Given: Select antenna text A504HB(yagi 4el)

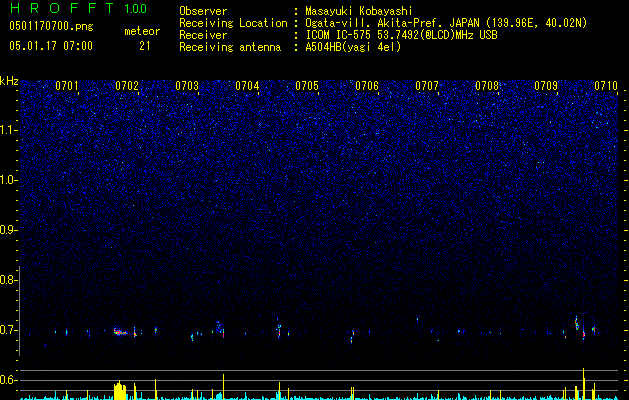Looking at the screenshot, I should coord(353,47).
